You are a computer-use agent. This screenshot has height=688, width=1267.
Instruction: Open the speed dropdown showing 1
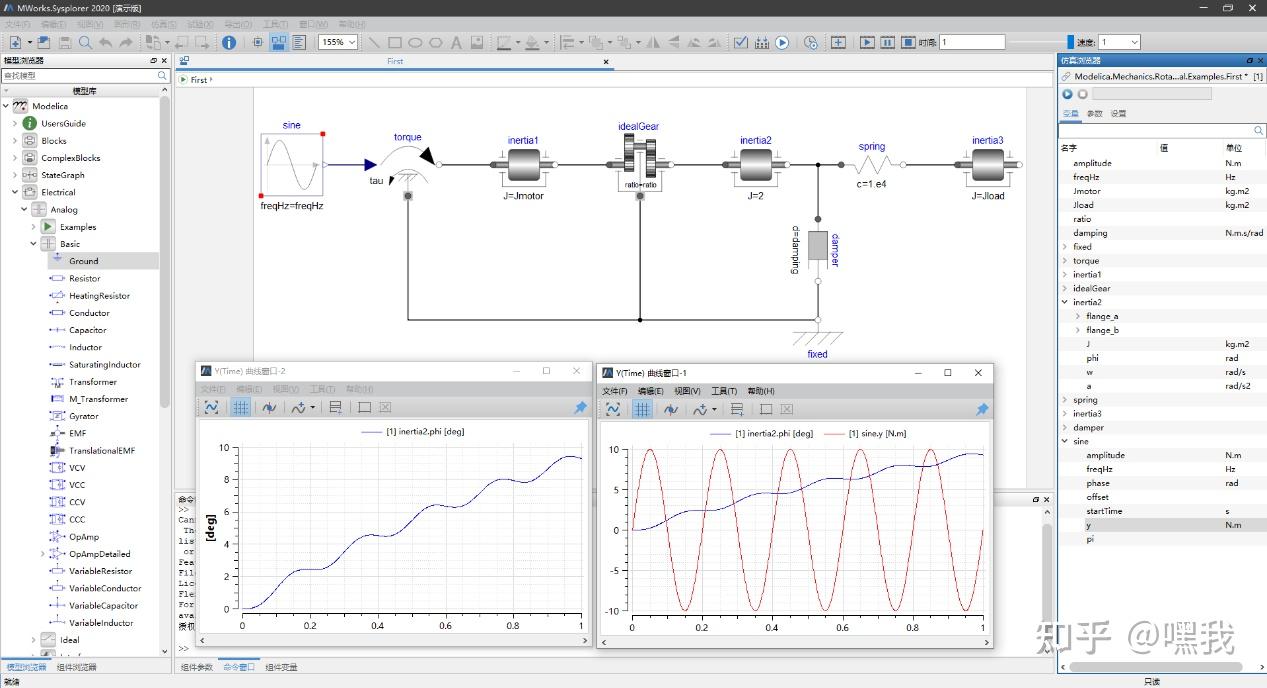(x=1119, y=42)
